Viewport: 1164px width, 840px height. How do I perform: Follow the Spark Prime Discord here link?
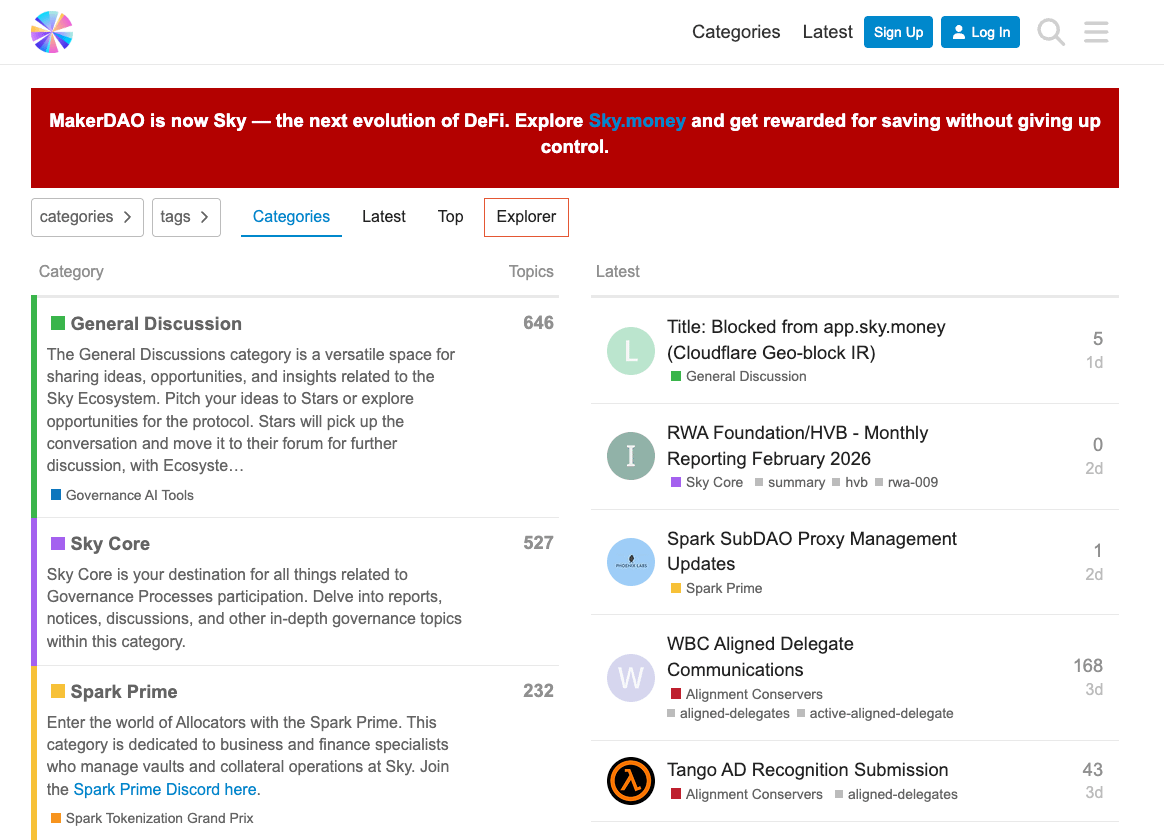point(165,790)
